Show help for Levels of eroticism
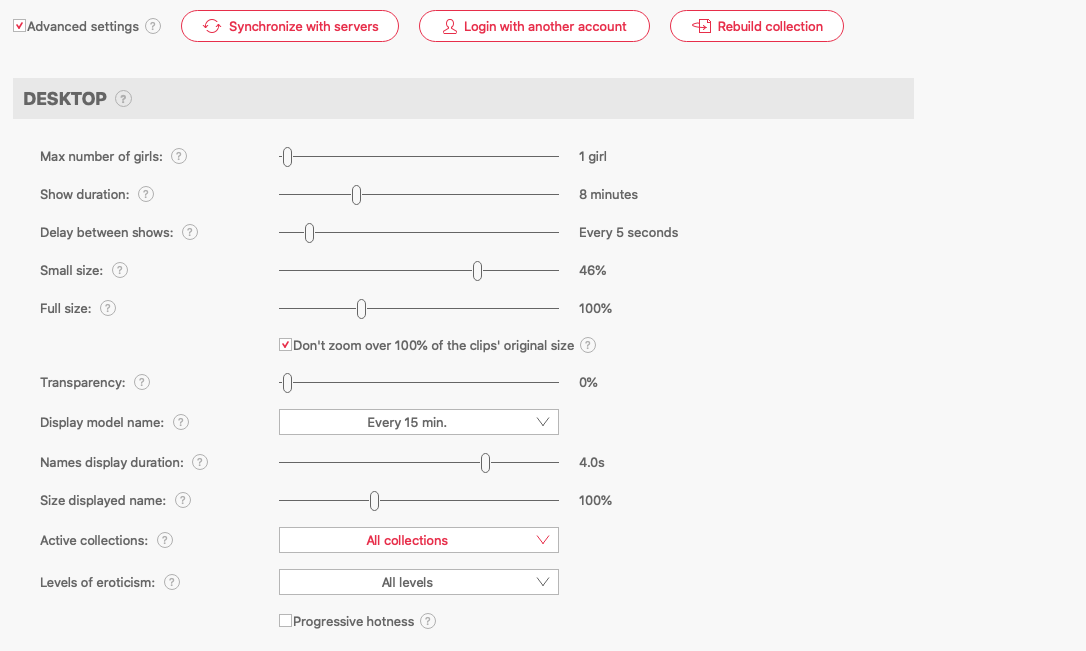 (x=172, y=583)
